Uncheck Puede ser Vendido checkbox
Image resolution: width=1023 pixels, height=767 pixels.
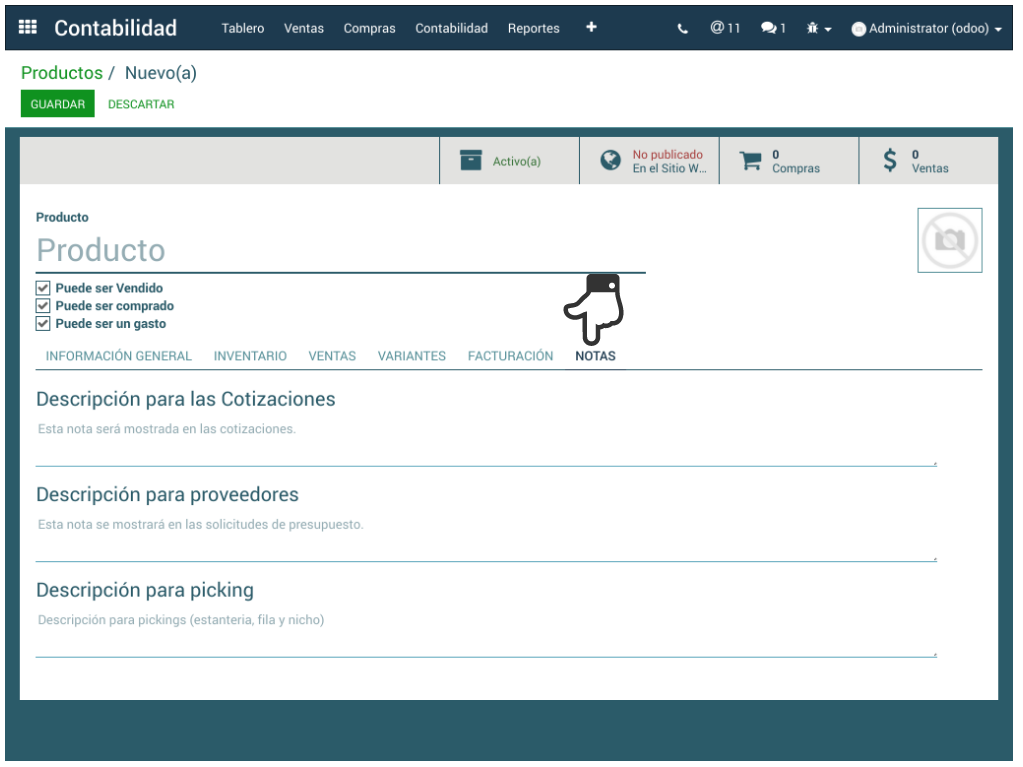(43, 288)
